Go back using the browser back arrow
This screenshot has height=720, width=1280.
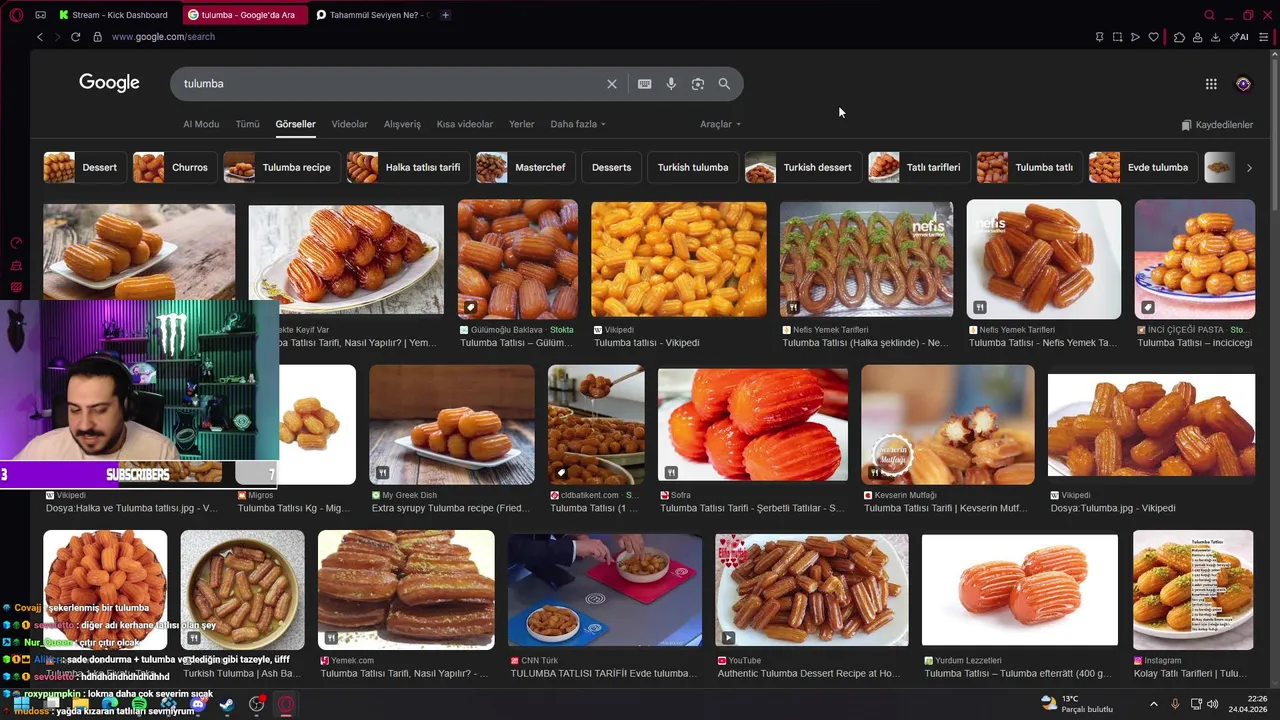coord(40,37)
